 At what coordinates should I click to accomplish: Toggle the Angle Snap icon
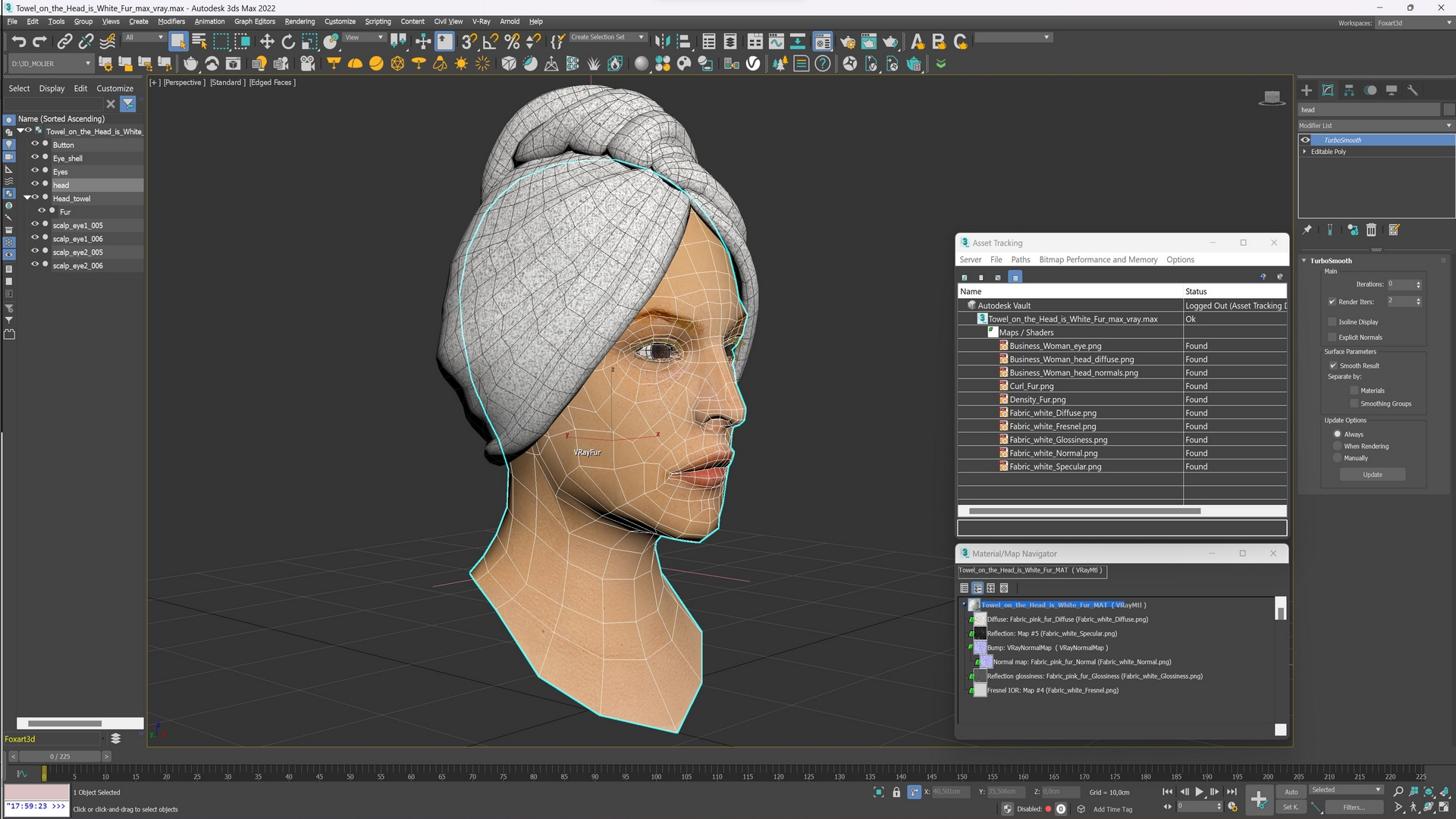tap(491, 42)
